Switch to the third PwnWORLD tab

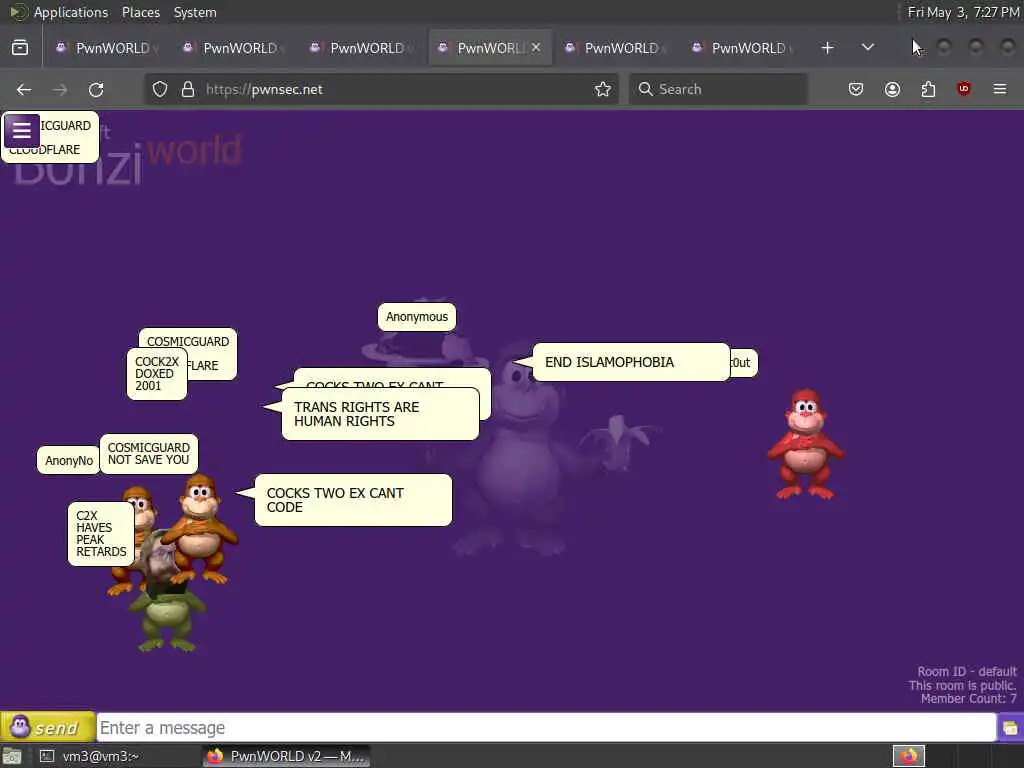360,48
